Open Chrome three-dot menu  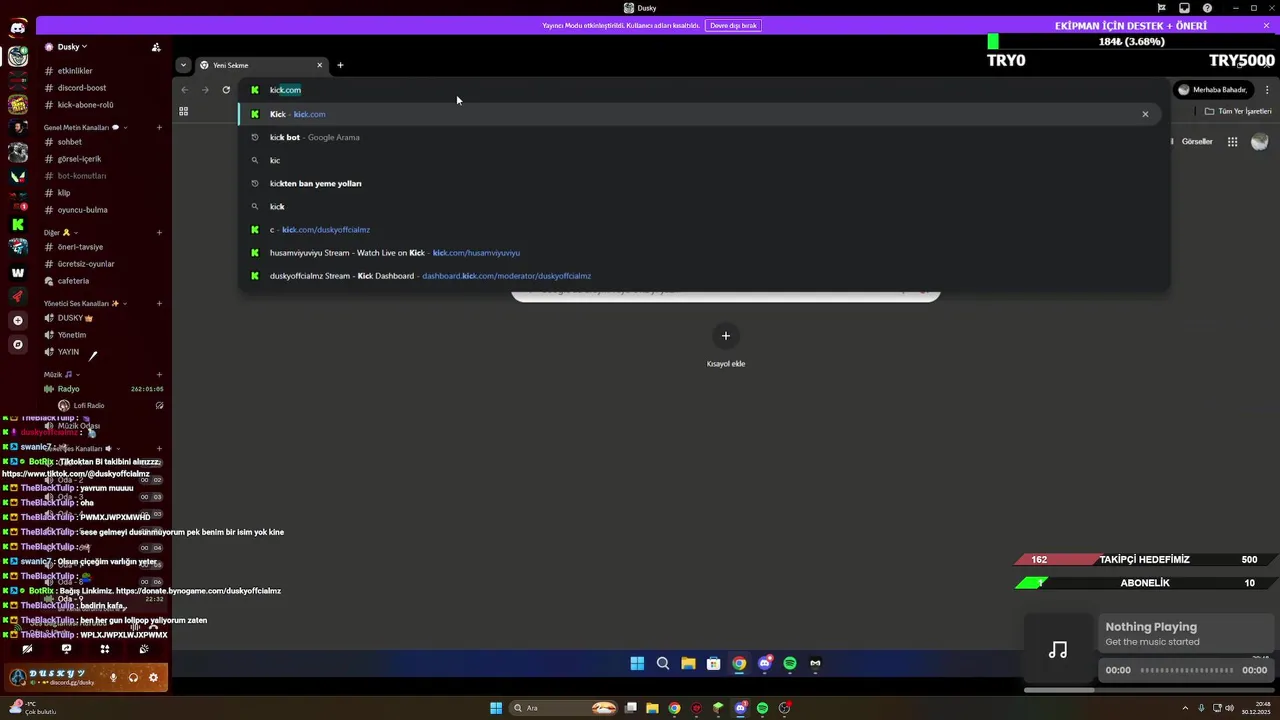pos(1267,90)
